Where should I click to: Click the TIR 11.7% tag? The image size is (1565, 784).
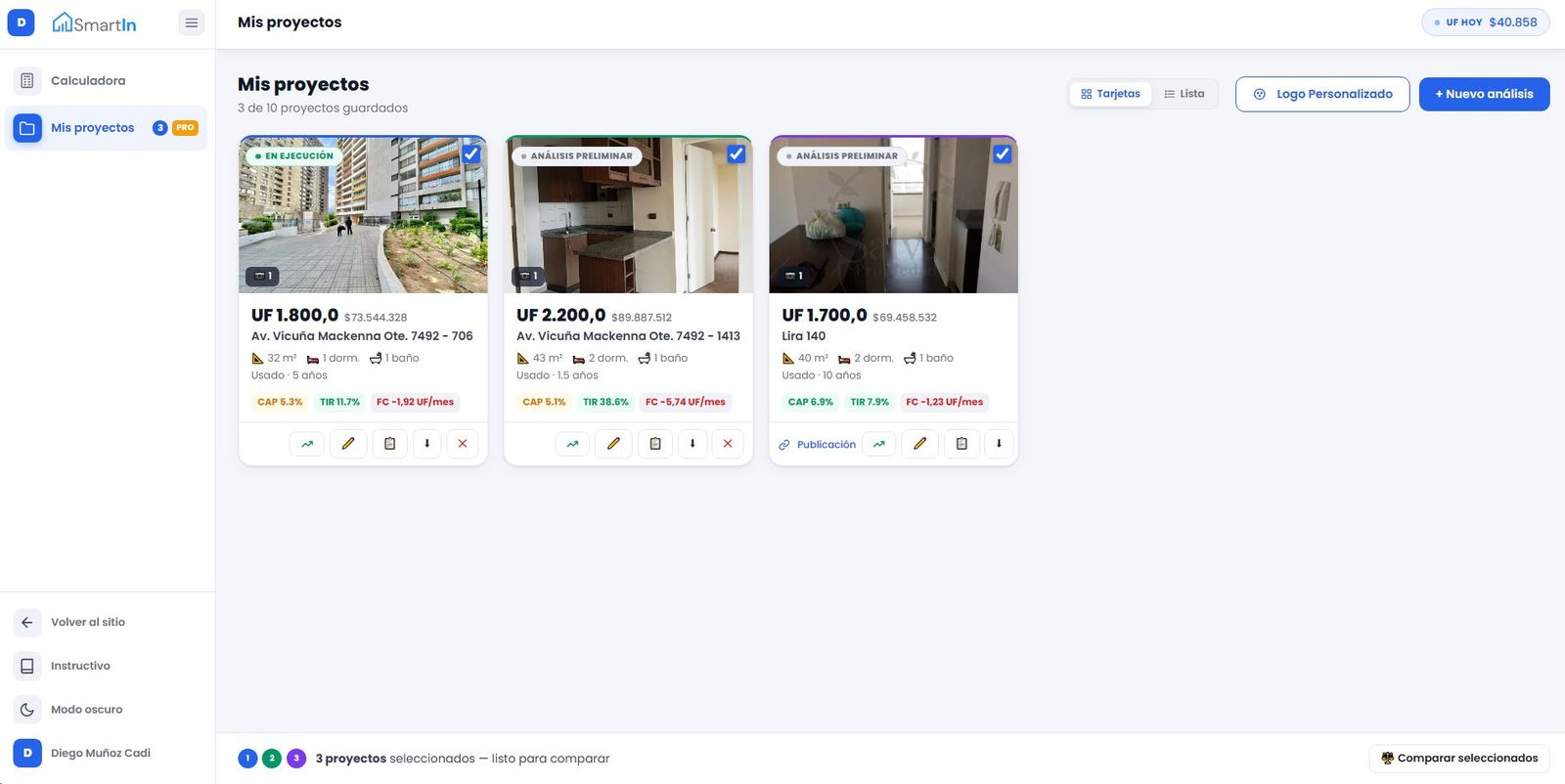[339, 402]
